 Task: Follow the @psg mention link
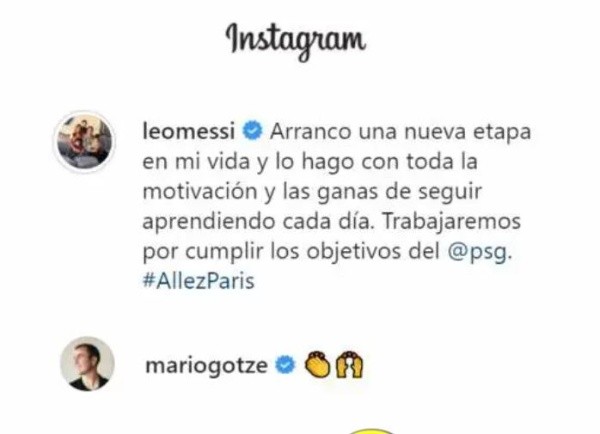coord(479,252)
